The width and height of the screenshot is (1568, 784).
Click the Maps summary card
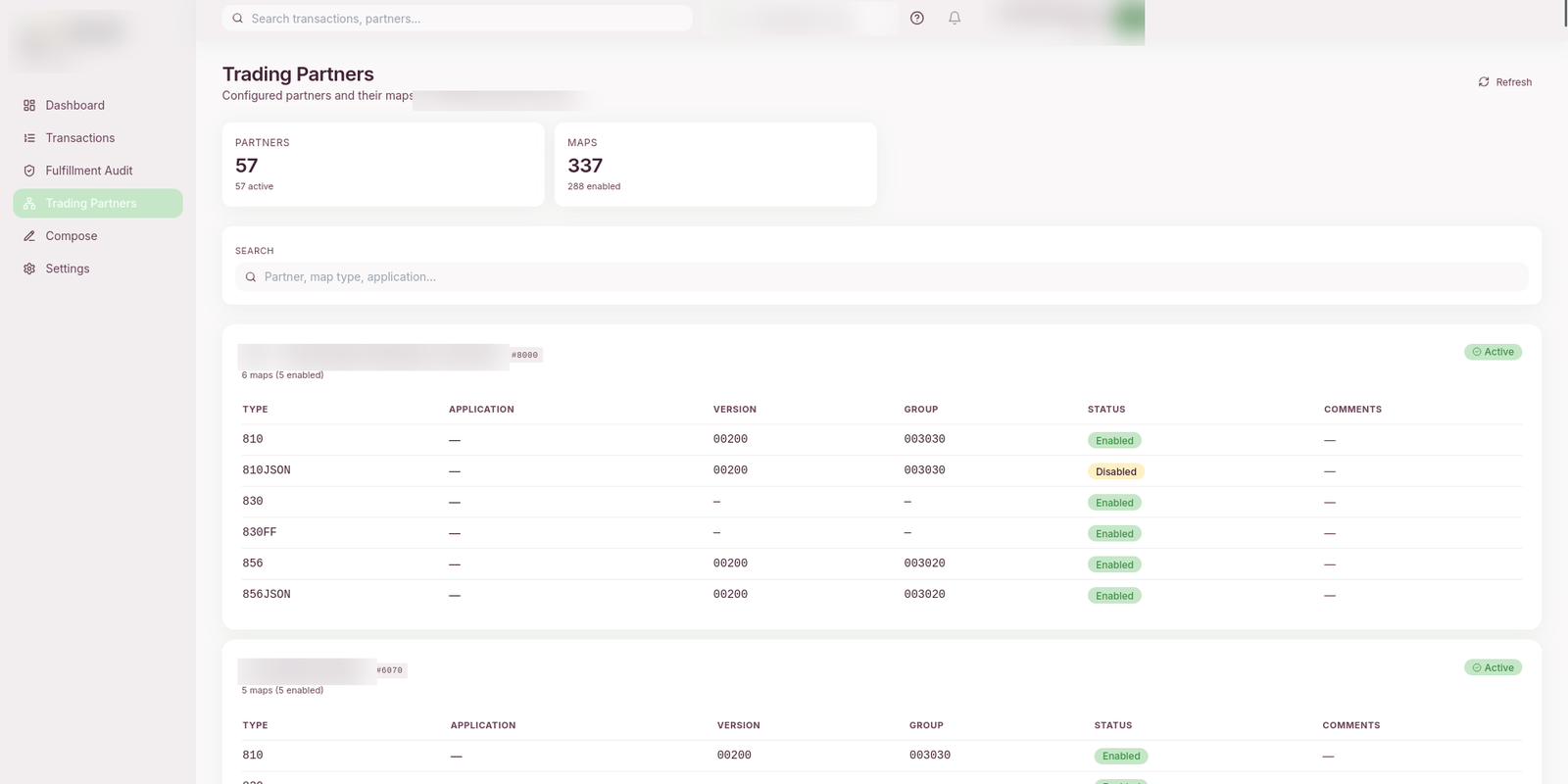point(715,165)
